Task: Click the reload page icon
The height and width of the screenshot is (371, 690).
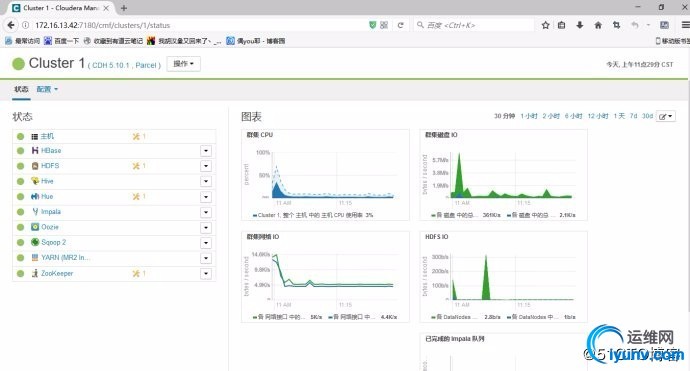Action: [x=400, y=25]
